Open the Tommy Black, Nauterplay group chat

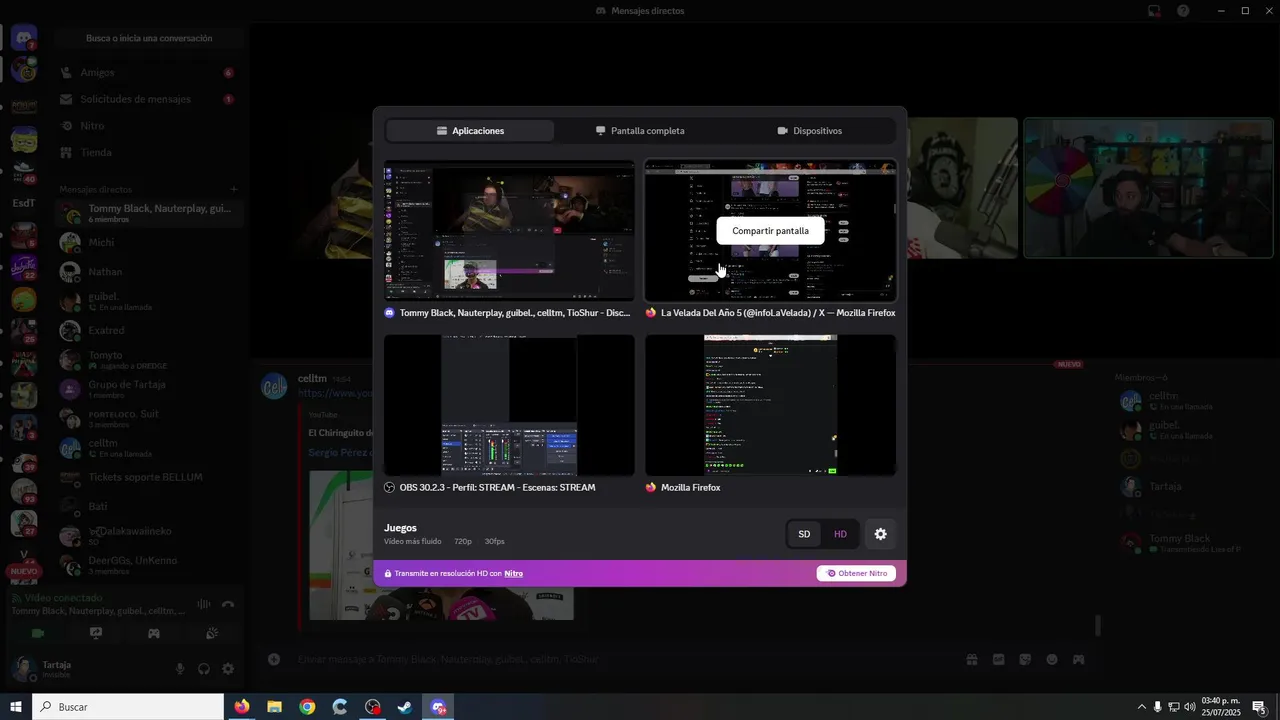tap(148, 213)
